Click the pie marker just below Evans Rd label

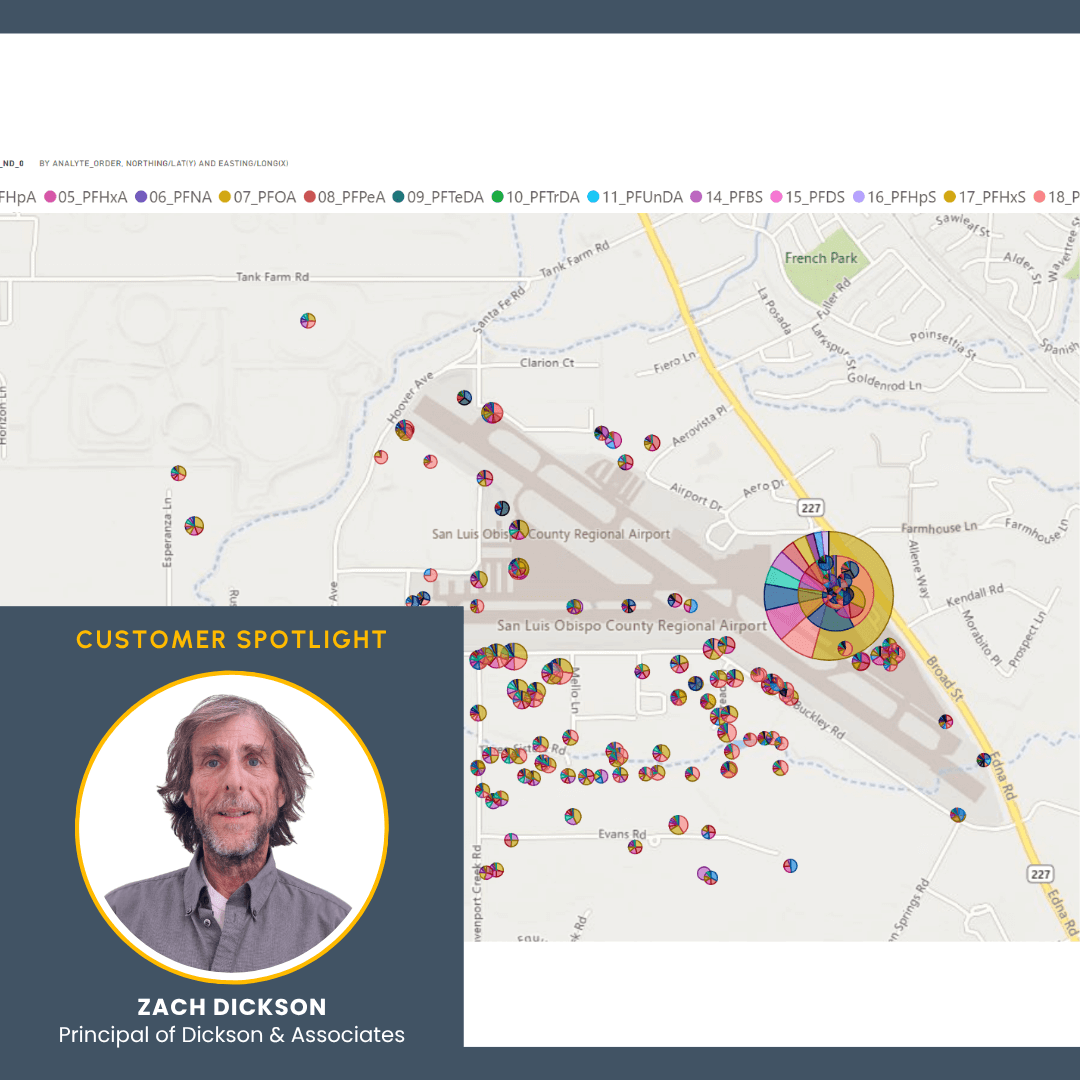tap(635, 847)
